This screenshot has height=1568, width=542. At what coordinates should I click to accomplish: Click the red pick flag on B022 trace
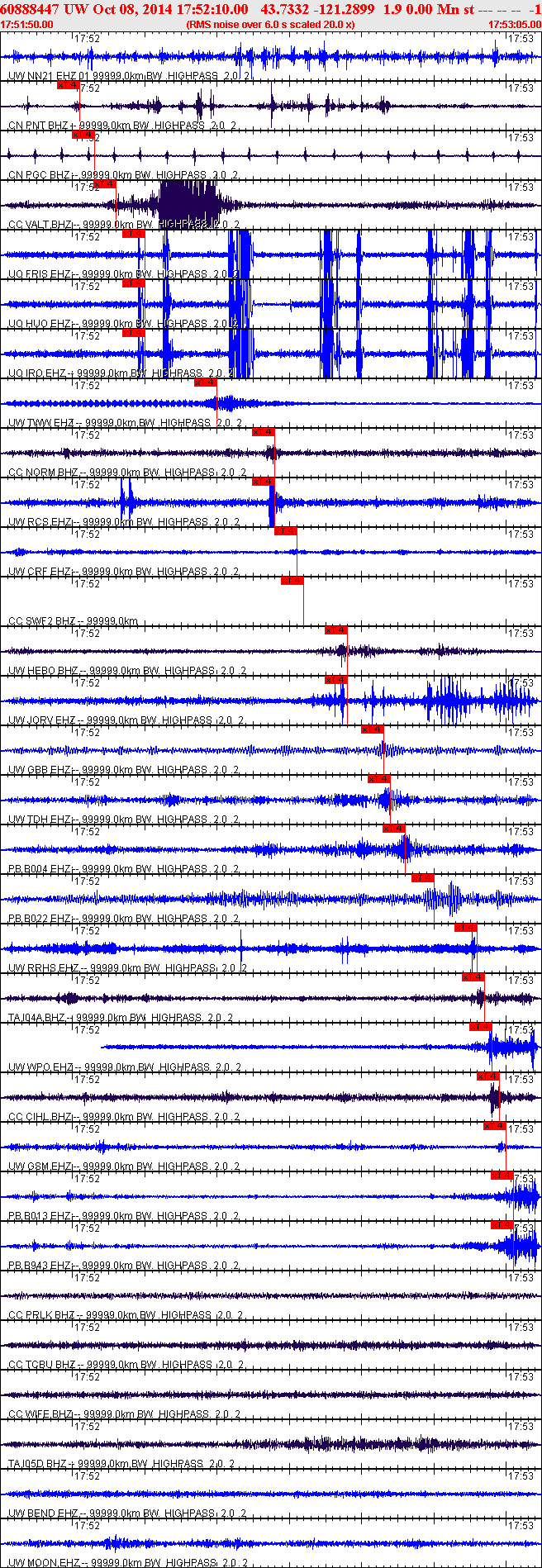(423, 878)
